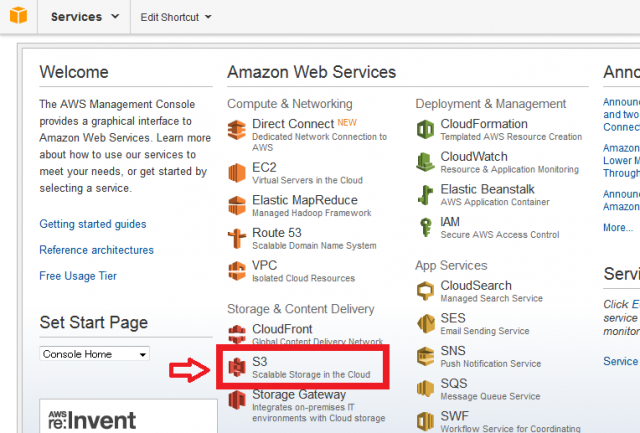
Task: Click the CloudWatch icon
Action: coord(425,162)
